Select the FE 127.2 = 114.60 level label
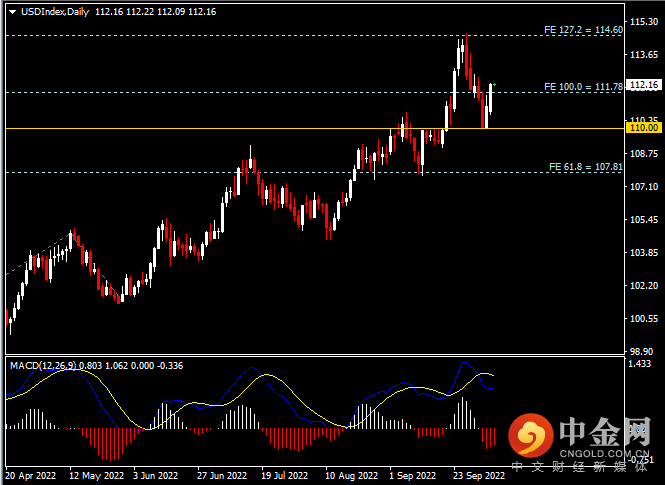 [x=584, y=30]
